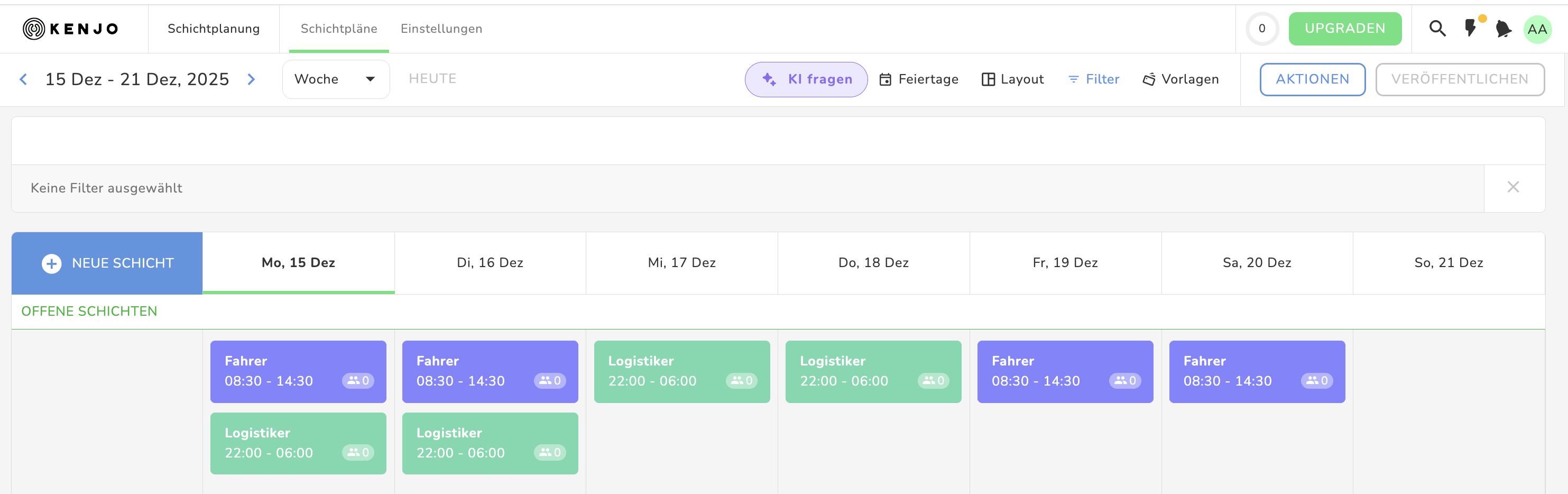The width and height of the screenshot is (1568, 494).
Task: Open the search magnifier icon
Action: 1437,29
